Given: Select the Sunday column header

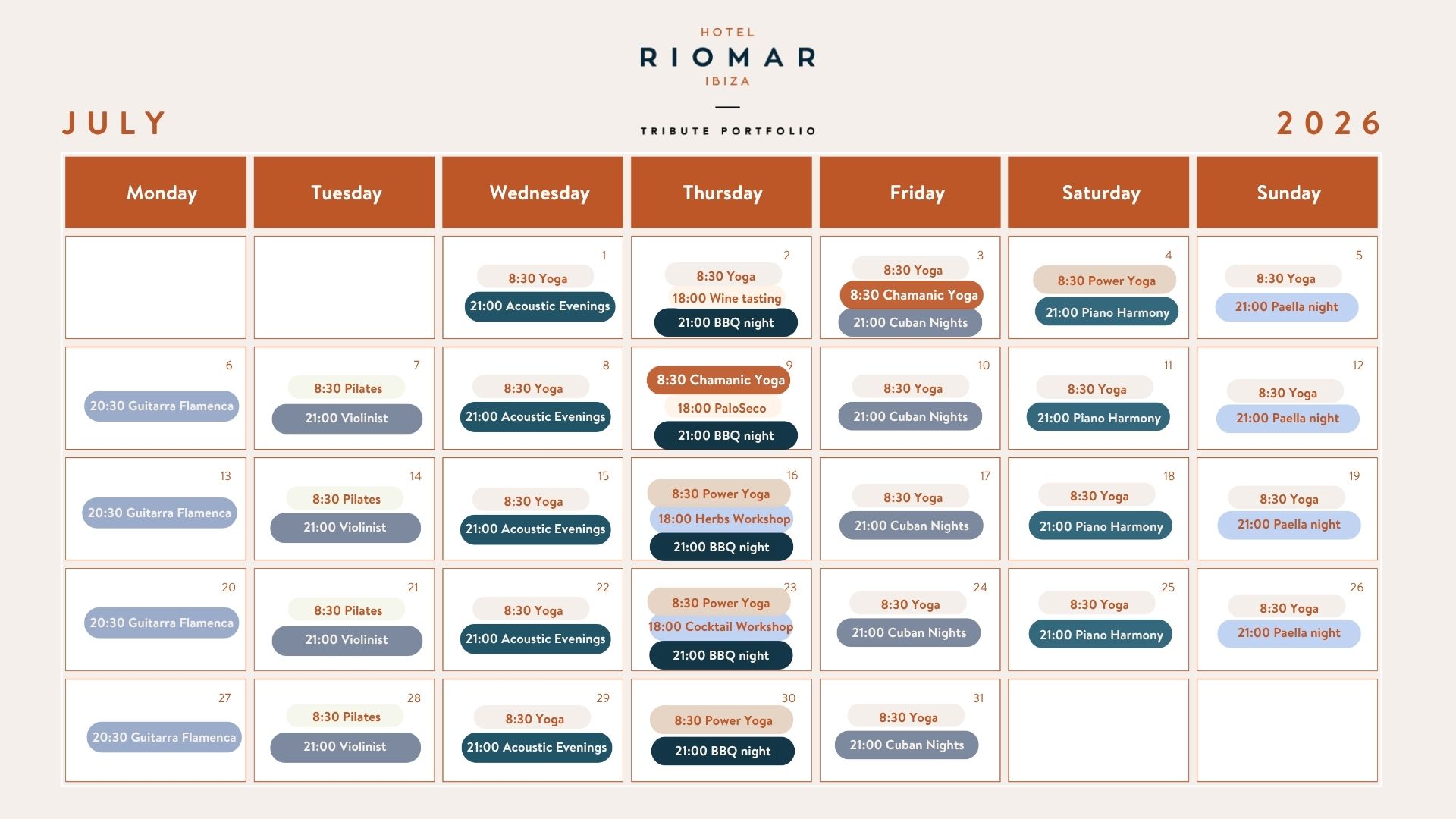Looking at the screenshot, I should (1287, 193).
